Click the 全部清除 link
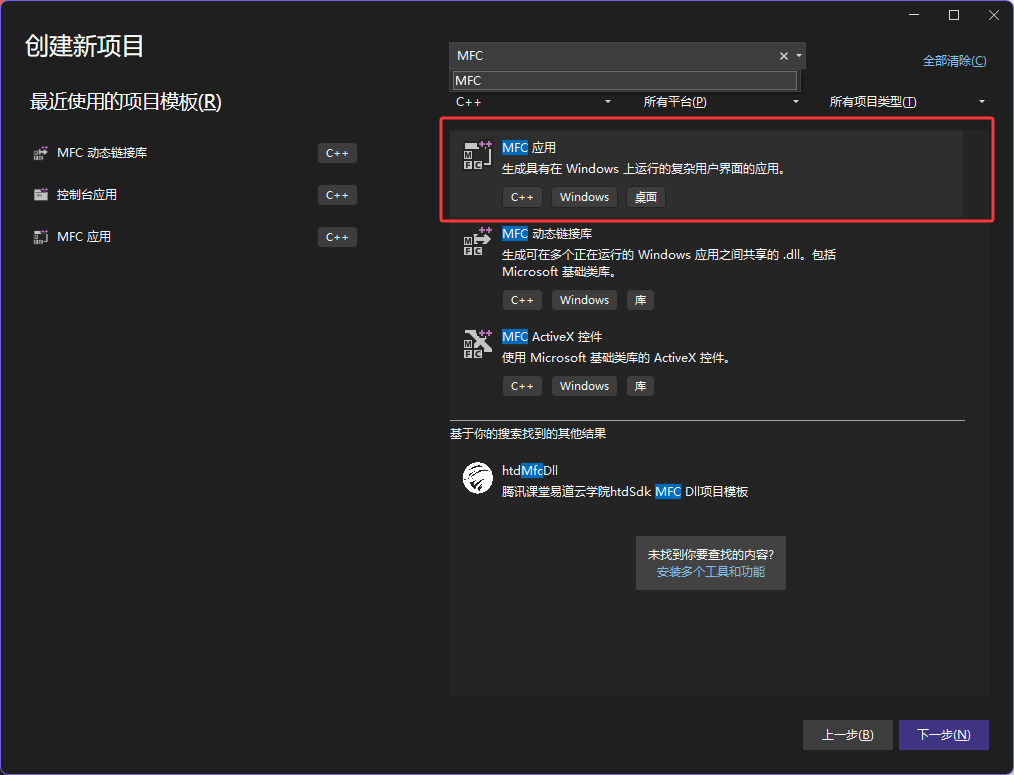 coord(954,61)
